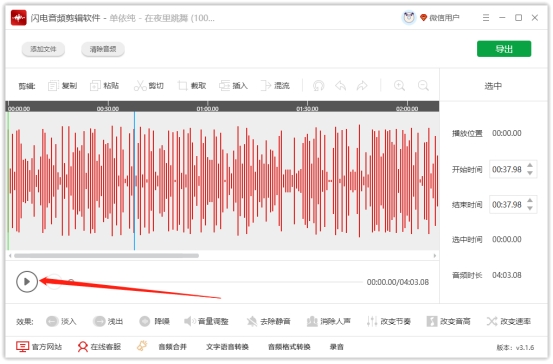Open the hamburger menu in the title bar

[486, 18]
